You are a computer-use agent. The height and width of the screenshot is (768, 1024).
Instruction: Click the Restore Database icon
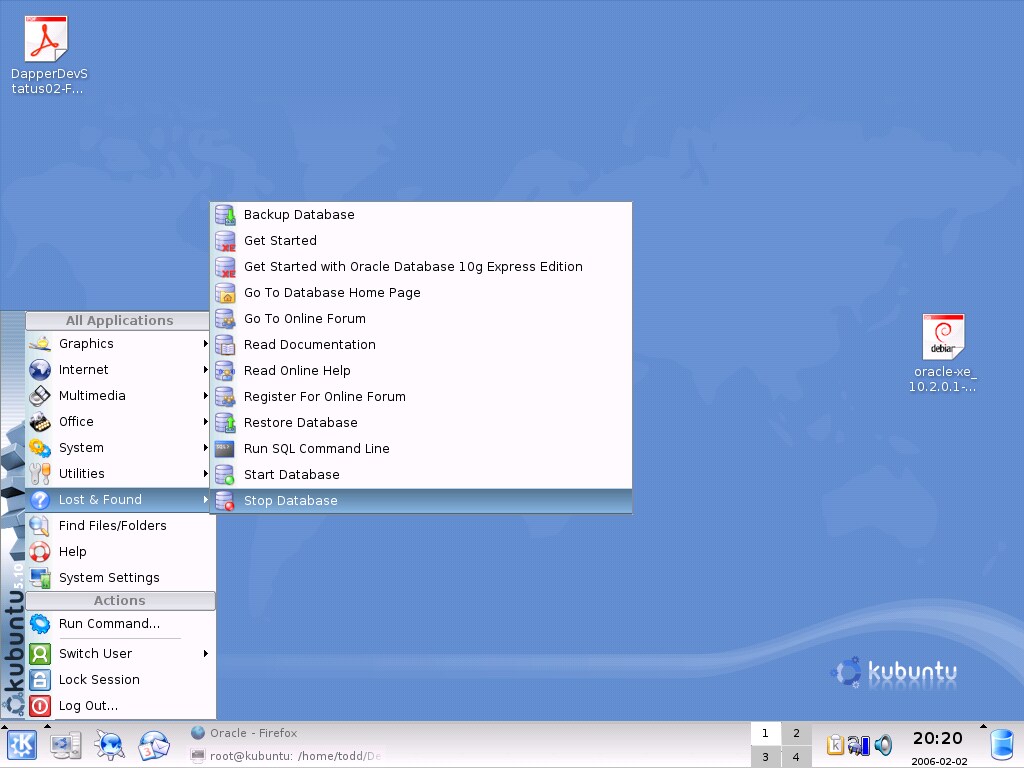point(225,423)
